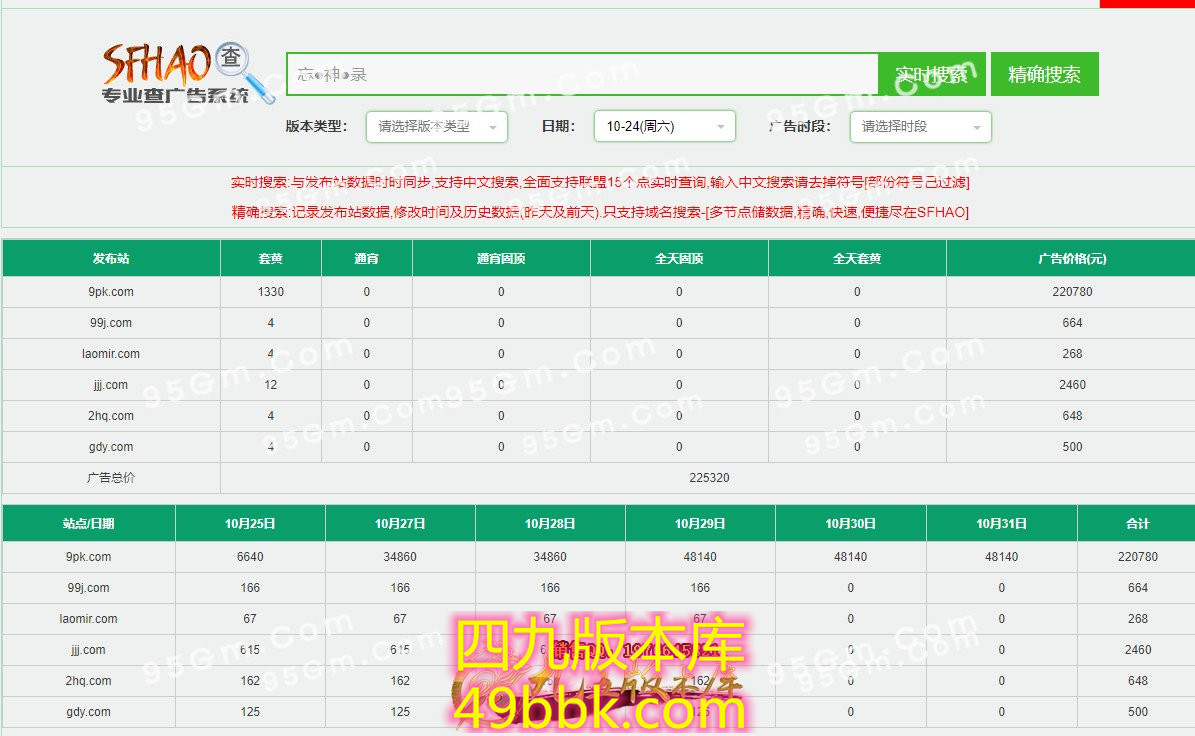The height and width of the screenshot is (736, 1195).
Task: Select gdy.com in the top table
Action: (110, 447)
